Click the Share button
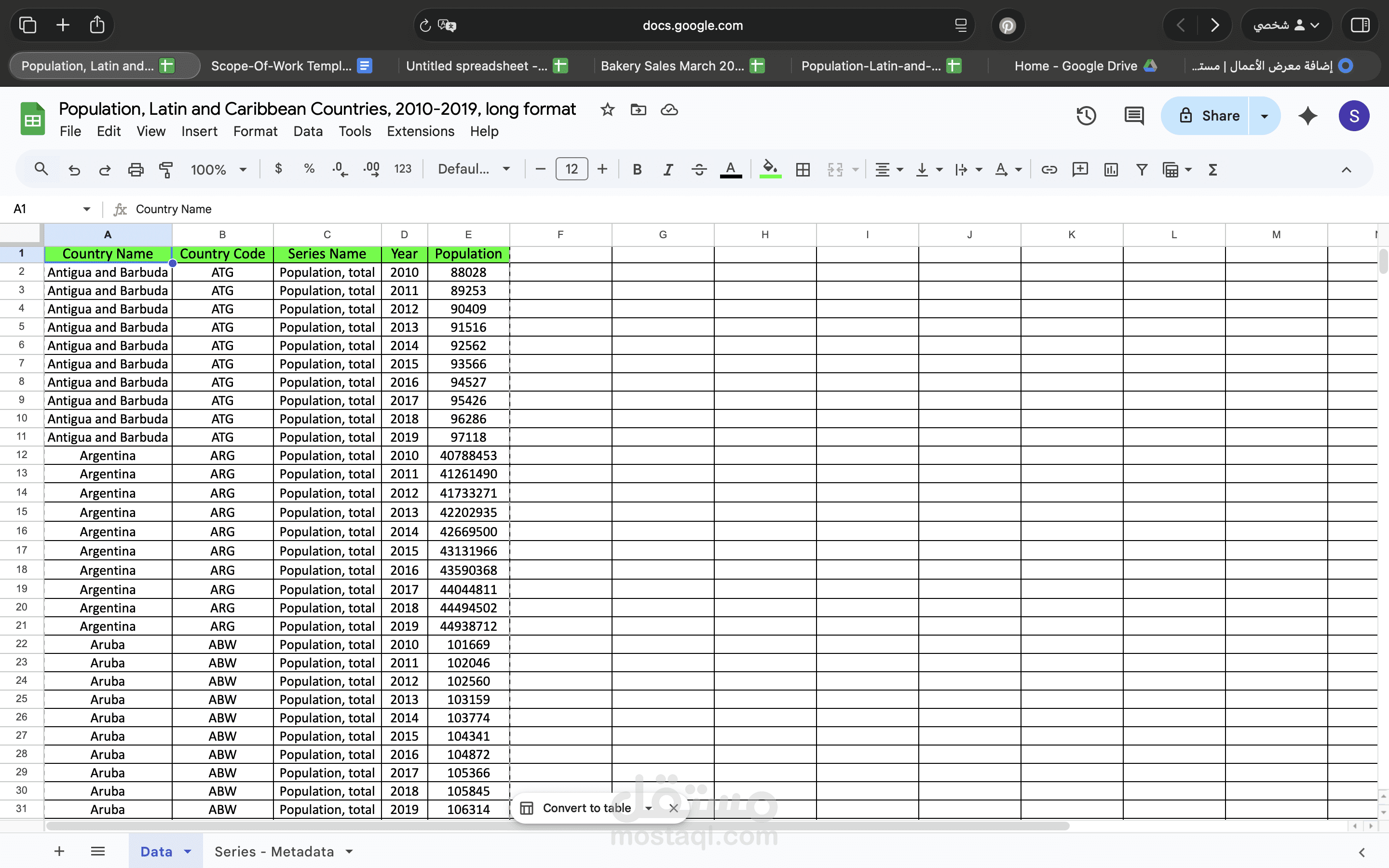 pos(1205,116)
